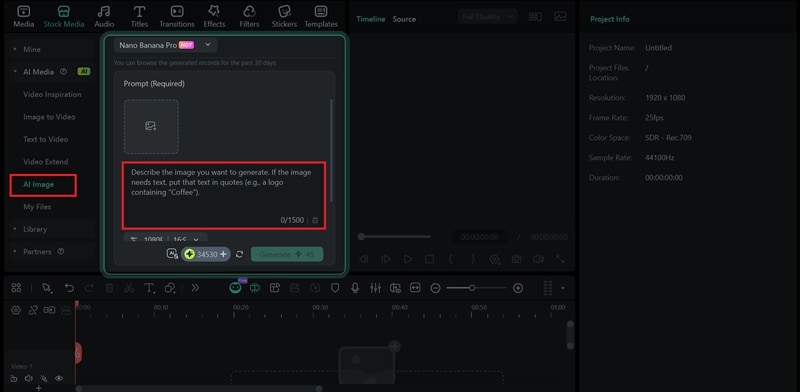
Task: Switch preview to the Source tab
Action: point(404,19)
